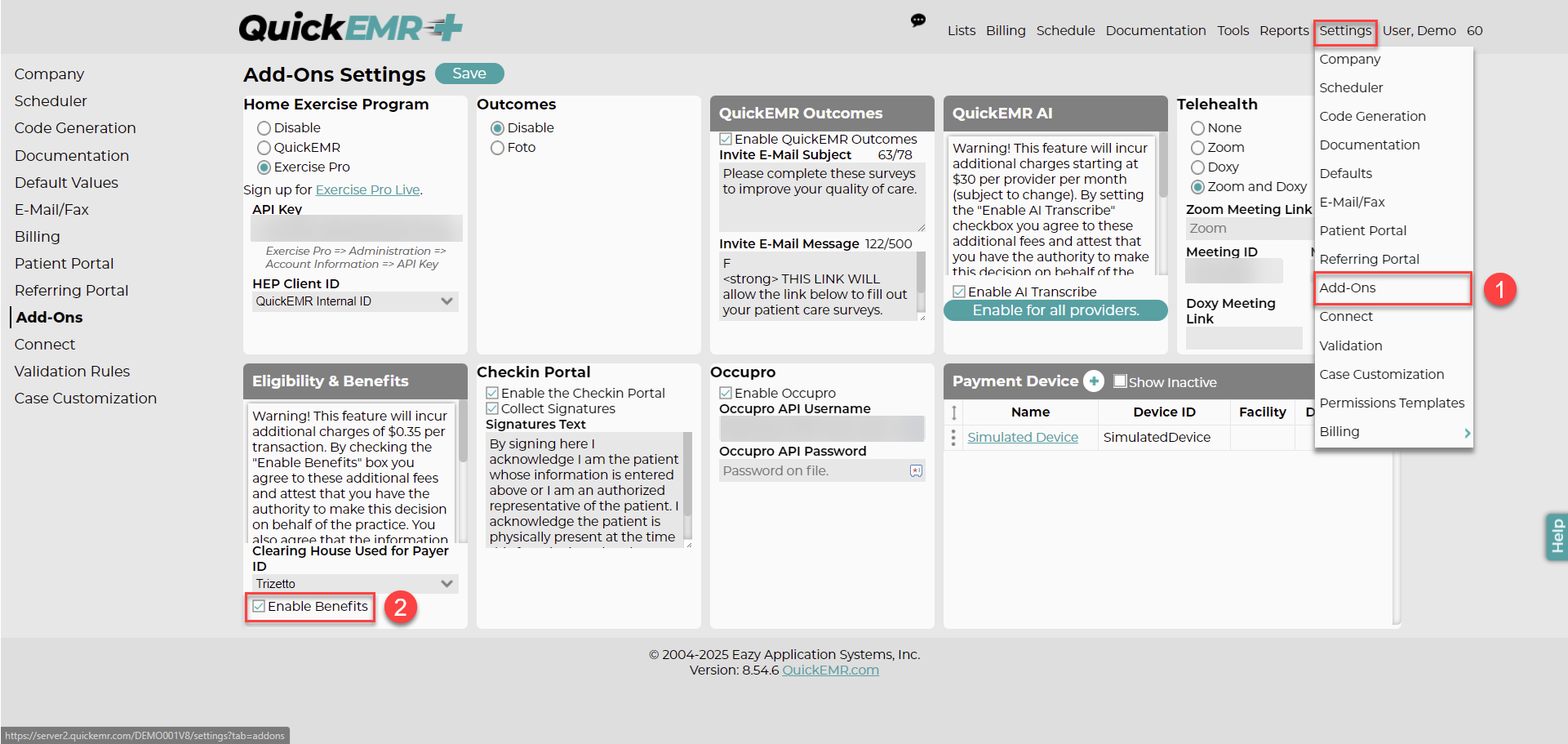Toggle Enable the Checkin Portal checkbox
The image size is (1568, 744).
(x=492, y=393)
